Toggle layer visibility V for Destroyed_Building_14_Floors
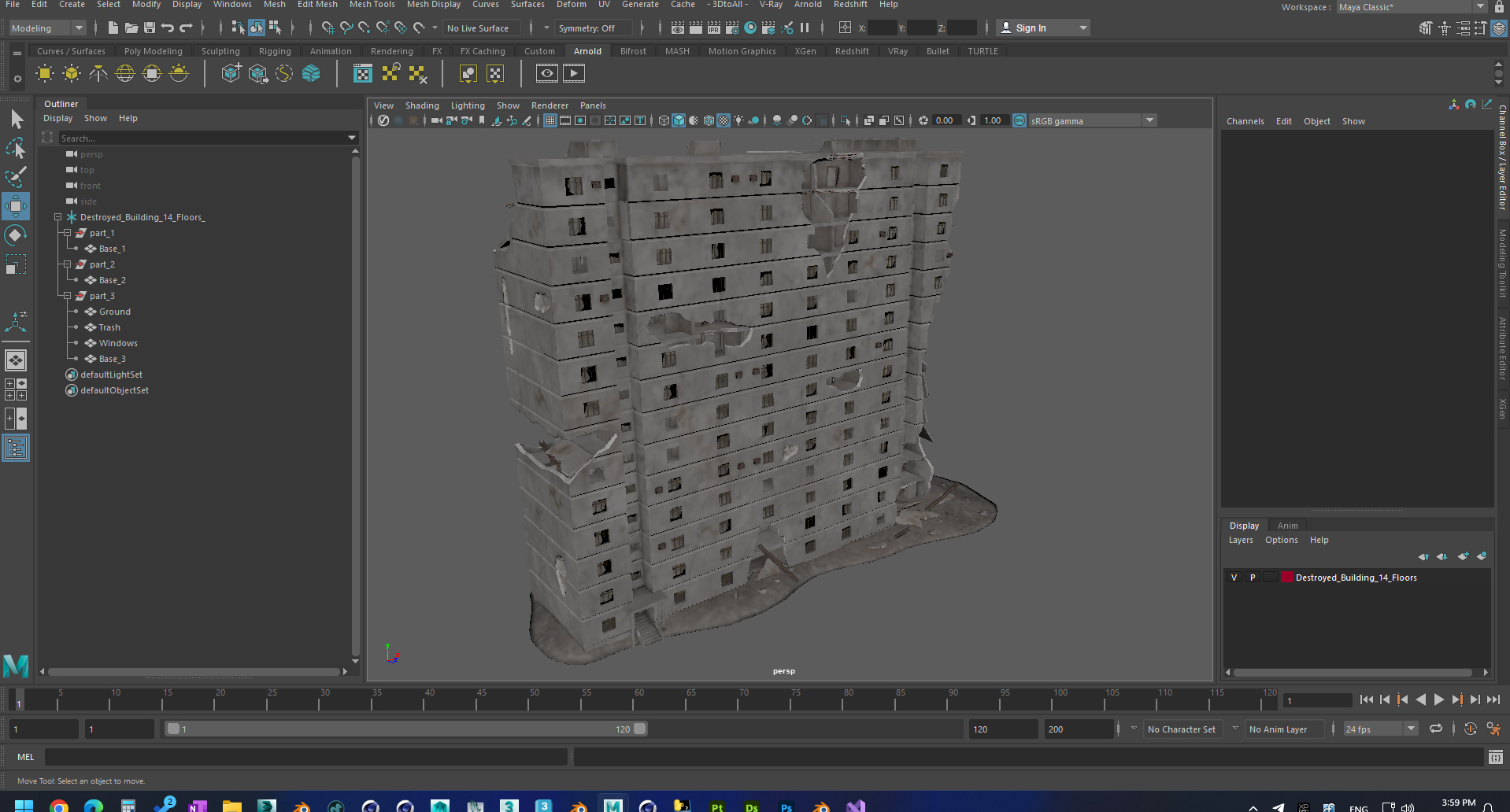Screen dimensions: 1510x812 tap(1234, 578)
